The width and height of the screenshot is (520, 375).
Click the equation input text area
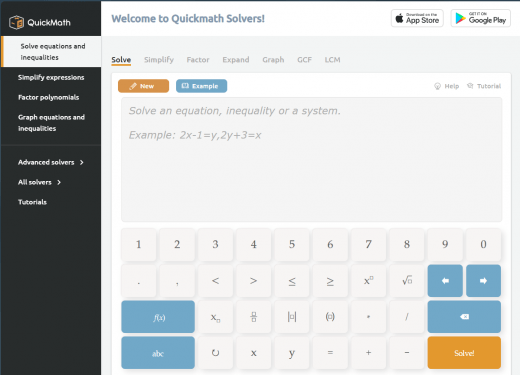(311, 160)
